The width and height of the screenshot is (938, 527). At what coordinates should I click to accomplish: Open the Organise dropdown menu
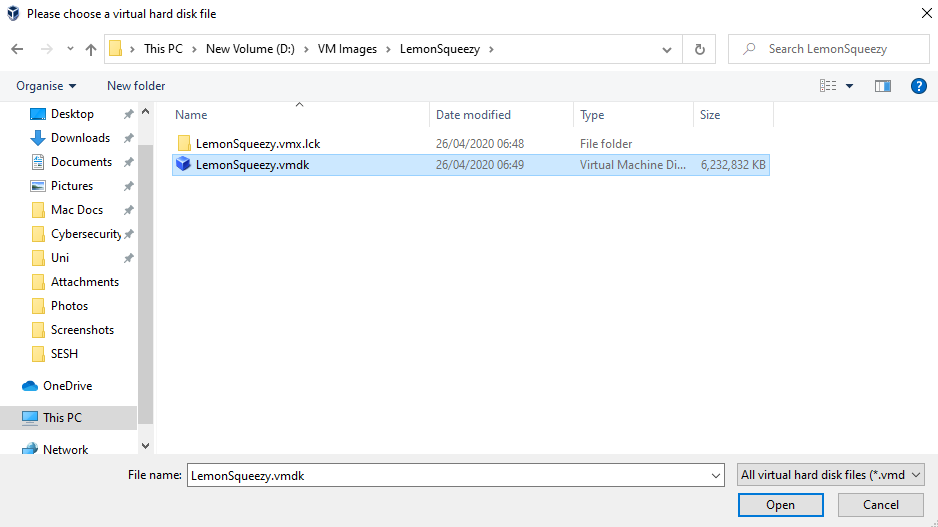[x=46, y=86]
